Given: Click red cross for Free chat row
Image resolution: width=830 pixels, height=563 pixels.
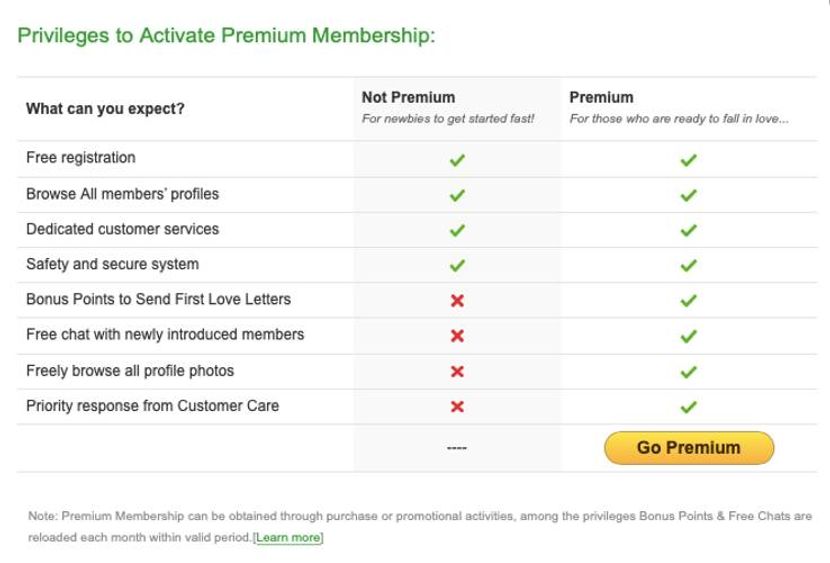Looking at the screenshot, I should click(457, 335).
